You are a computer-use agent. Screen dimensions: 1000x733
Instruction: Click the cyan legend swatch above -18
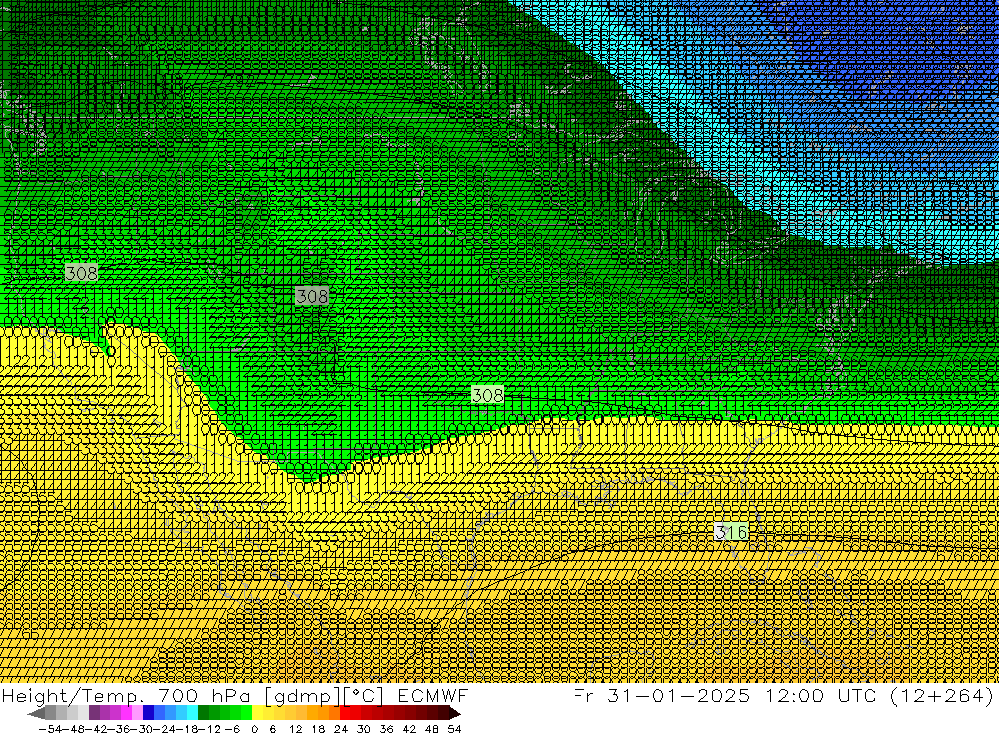(192, 713)
